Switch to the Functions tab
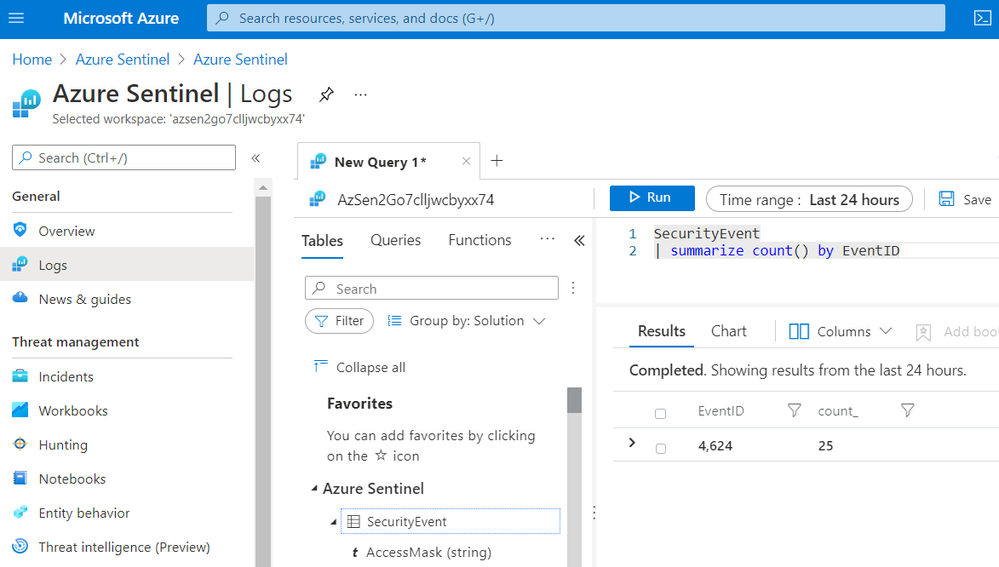Screen dimensions: 999x567 [x=480, y=240]
